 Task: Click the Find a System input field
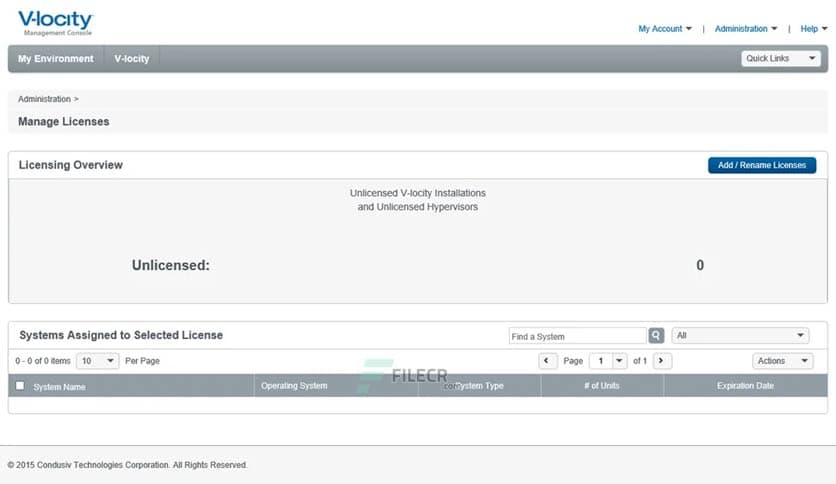[577, 336]
